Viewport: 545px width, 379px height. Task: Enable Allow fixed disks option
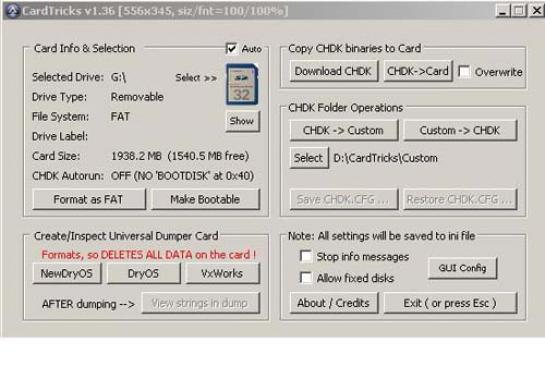point(306,278)
